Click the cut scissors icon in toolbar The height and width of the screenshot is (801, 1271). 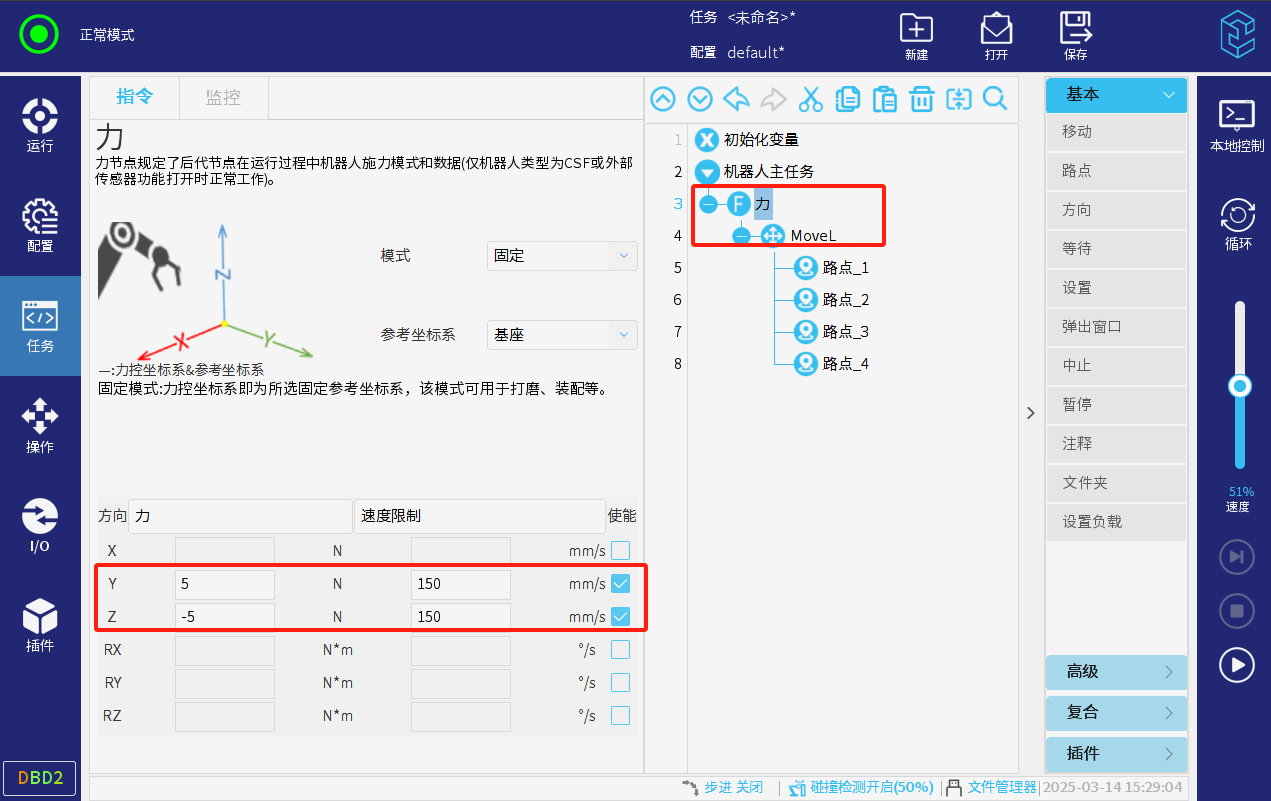tap(810, 99)
